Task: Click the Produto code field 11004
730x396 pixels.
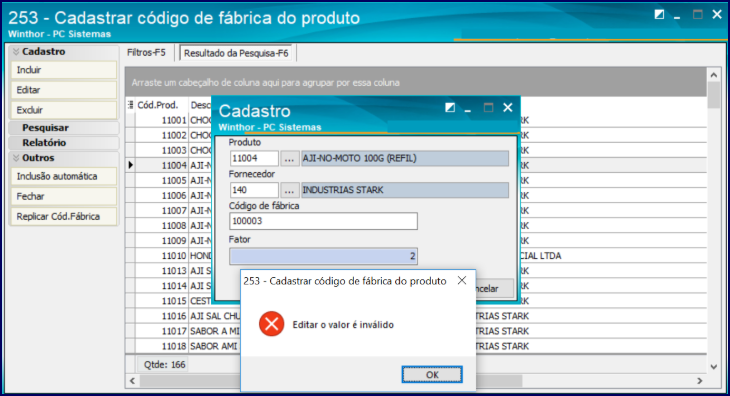Action: (254, 159)
